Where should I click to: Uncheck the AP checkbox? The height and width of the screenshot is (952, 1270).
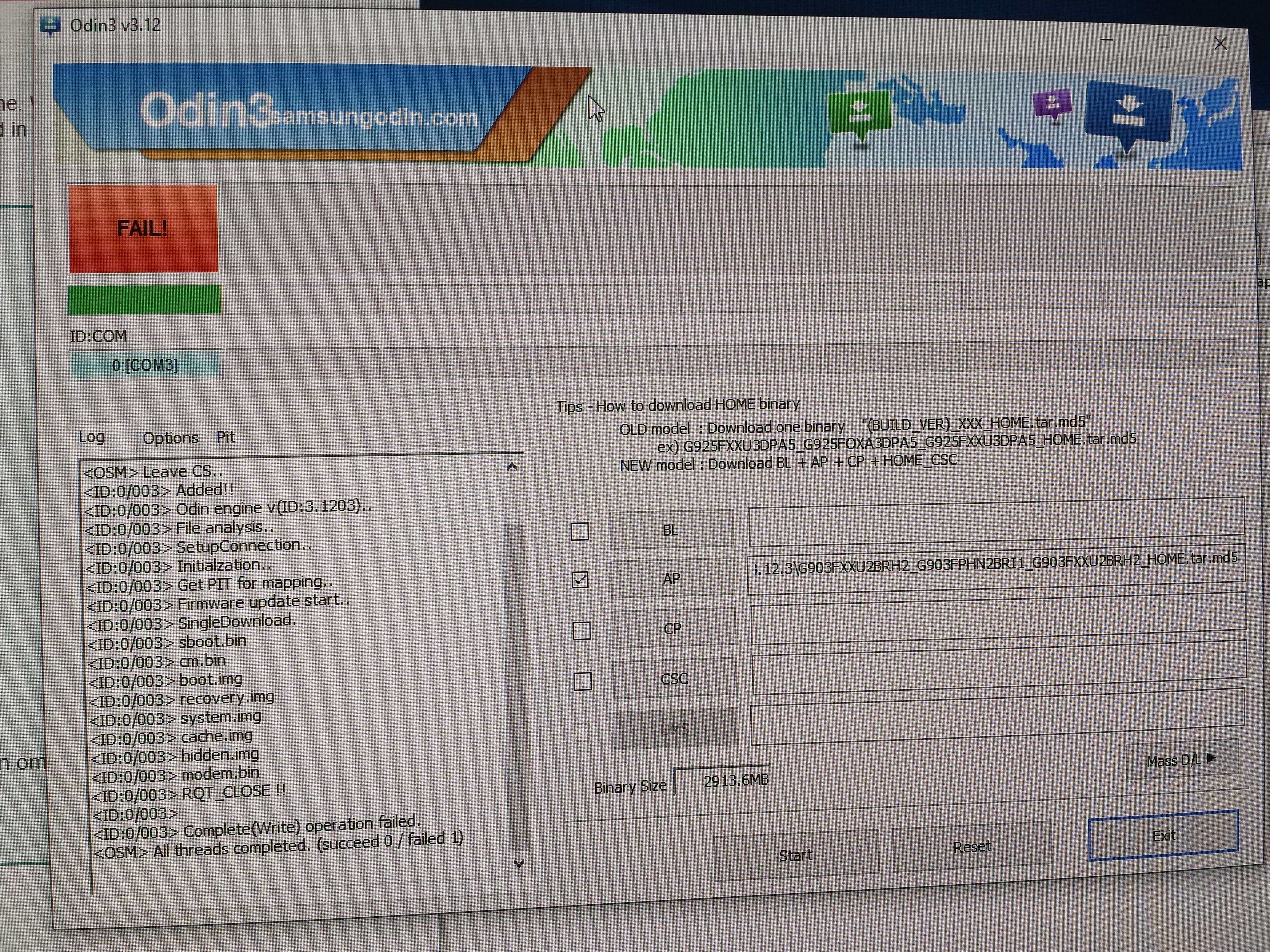point(580,580)
